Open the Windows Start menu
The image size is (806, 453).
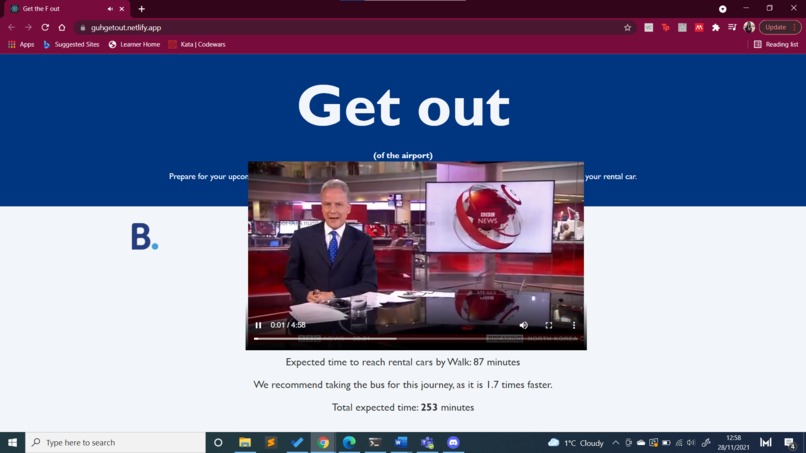(x=12, y=442)
